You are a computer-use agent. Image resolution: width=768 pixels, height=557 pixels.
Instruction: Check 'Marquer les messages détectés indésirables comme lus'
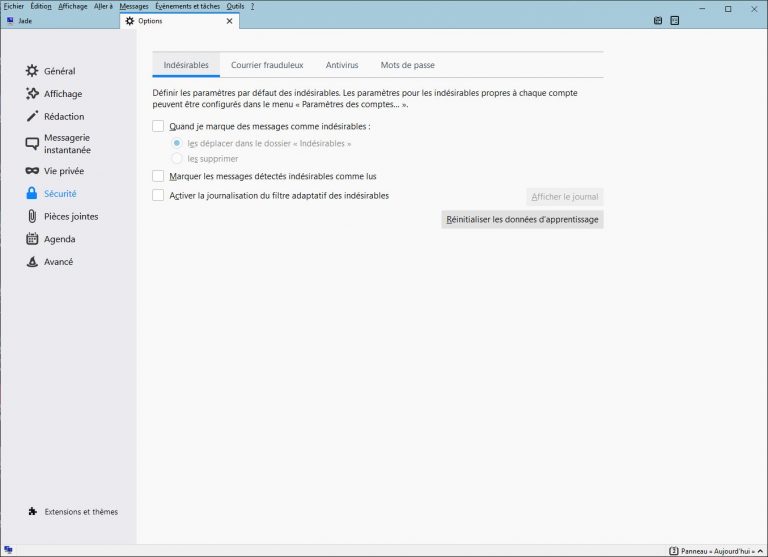pos(158,176)
